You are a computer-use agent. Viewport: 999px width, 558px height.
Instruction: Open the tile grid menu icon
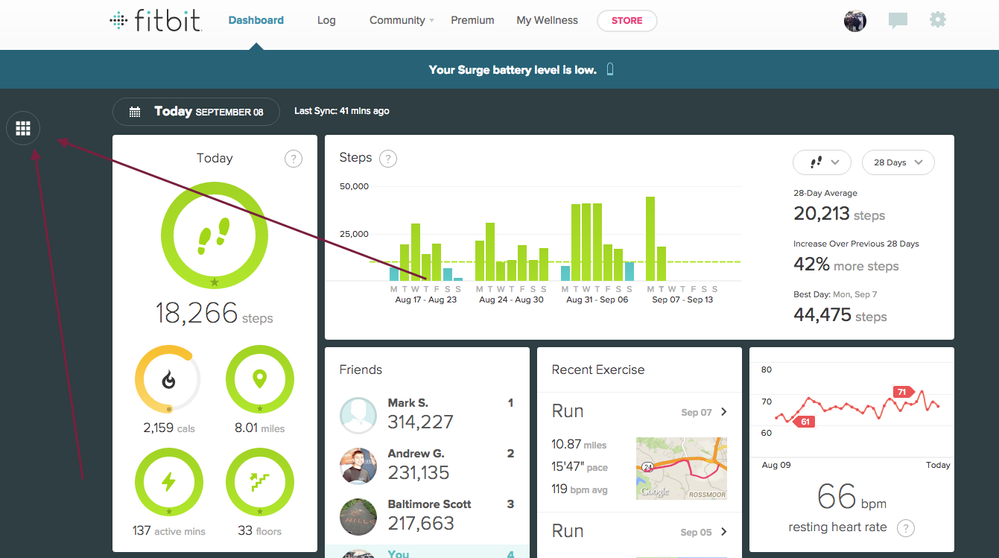[x=24, y=129]
